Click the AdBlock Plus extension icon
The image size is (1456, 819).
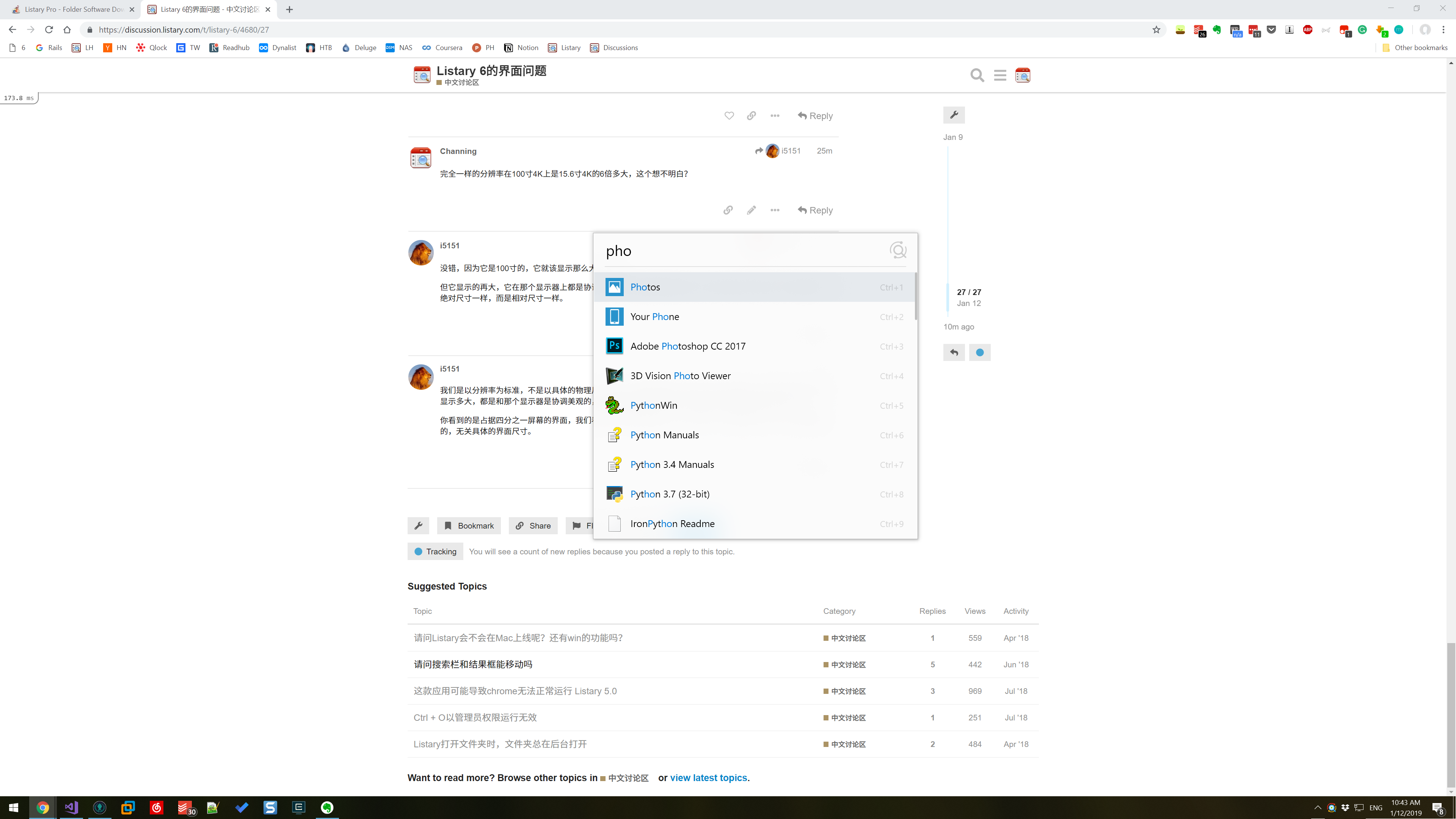tap(1307, 30)
